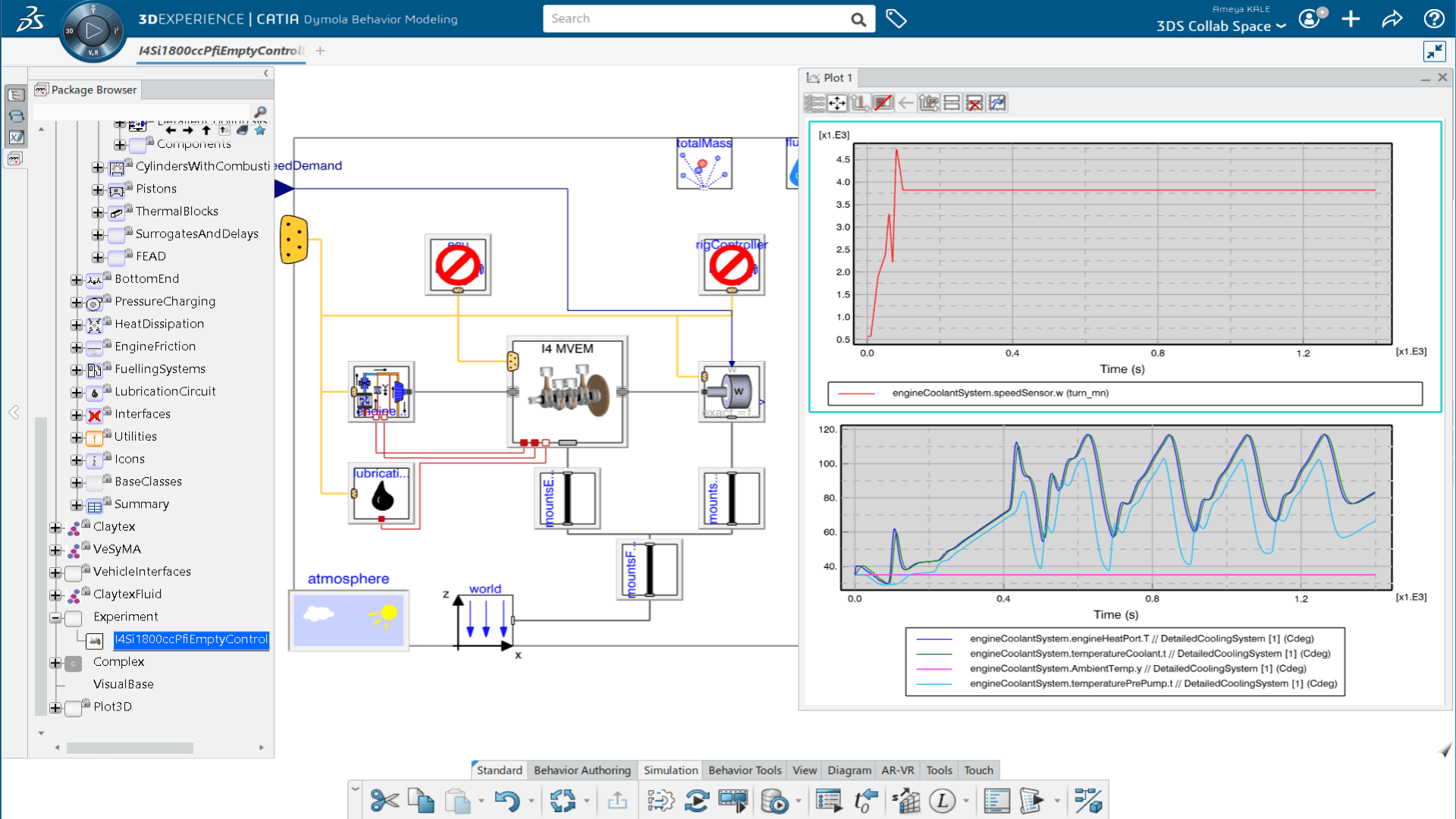Switch to Diagram toolbar tab
The height and width of the screenshot is (819, 1456).
849,770
